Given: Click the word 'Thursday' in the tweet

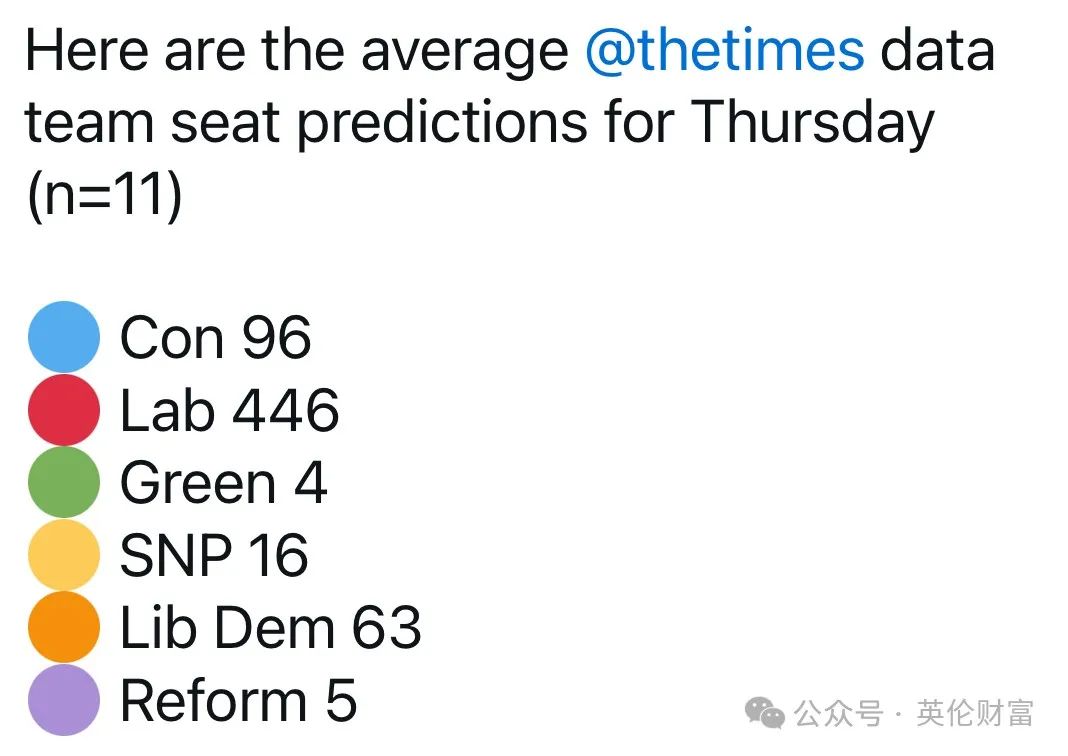Looking at the screenshot, I should pyautogui.click(x=812, y=123).
